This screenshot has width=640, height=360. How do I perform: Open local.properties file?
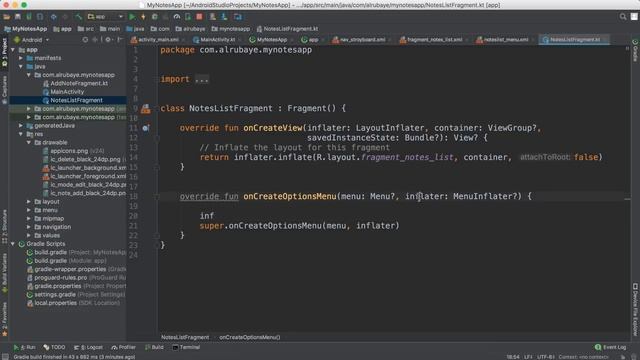pos(73,303)
